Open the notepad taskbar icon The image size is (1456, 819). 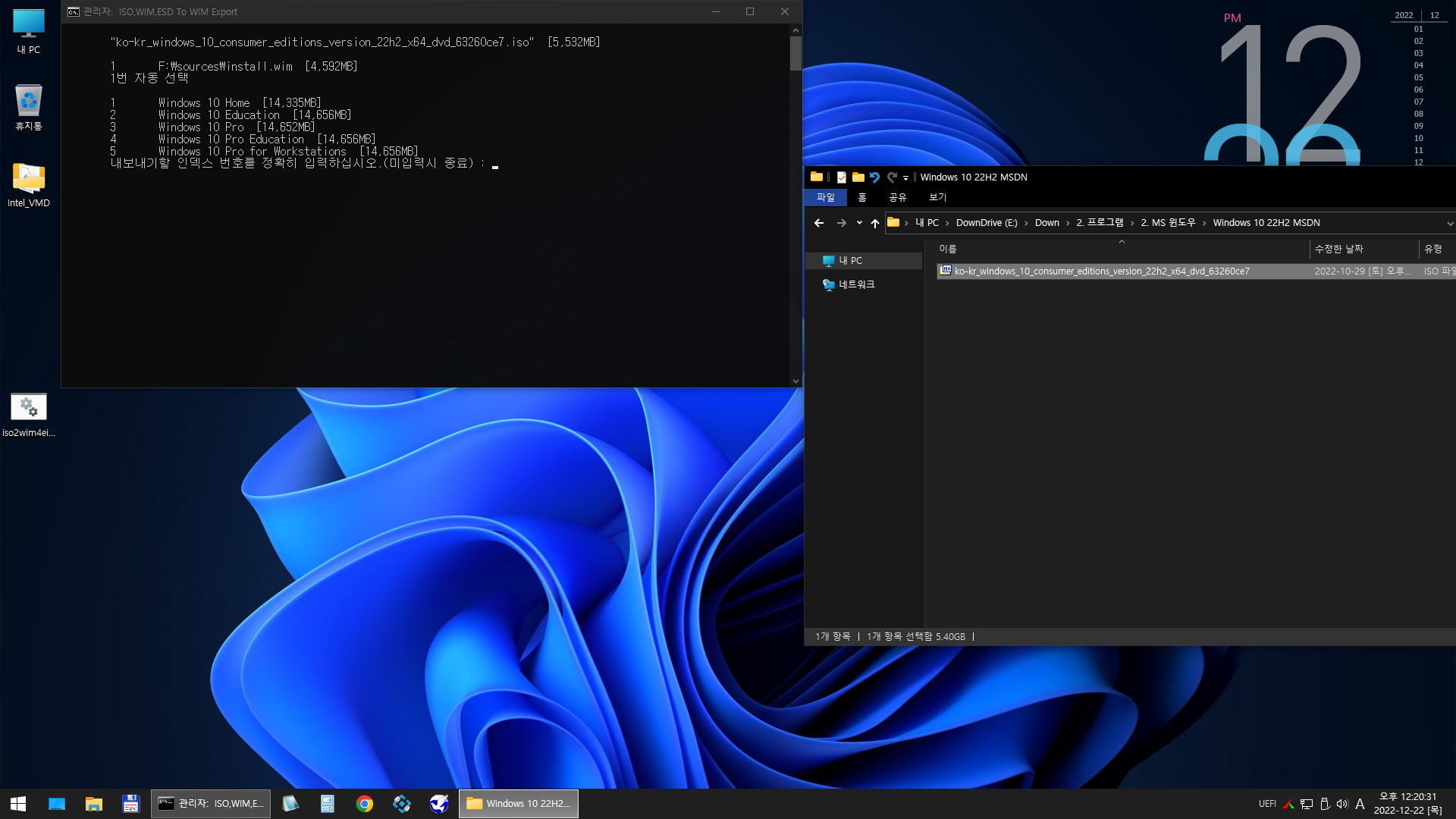(x=290, y=804)
